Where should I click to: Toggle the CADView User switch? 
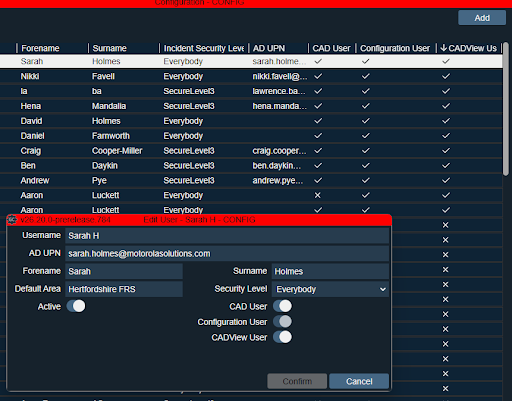282,337
